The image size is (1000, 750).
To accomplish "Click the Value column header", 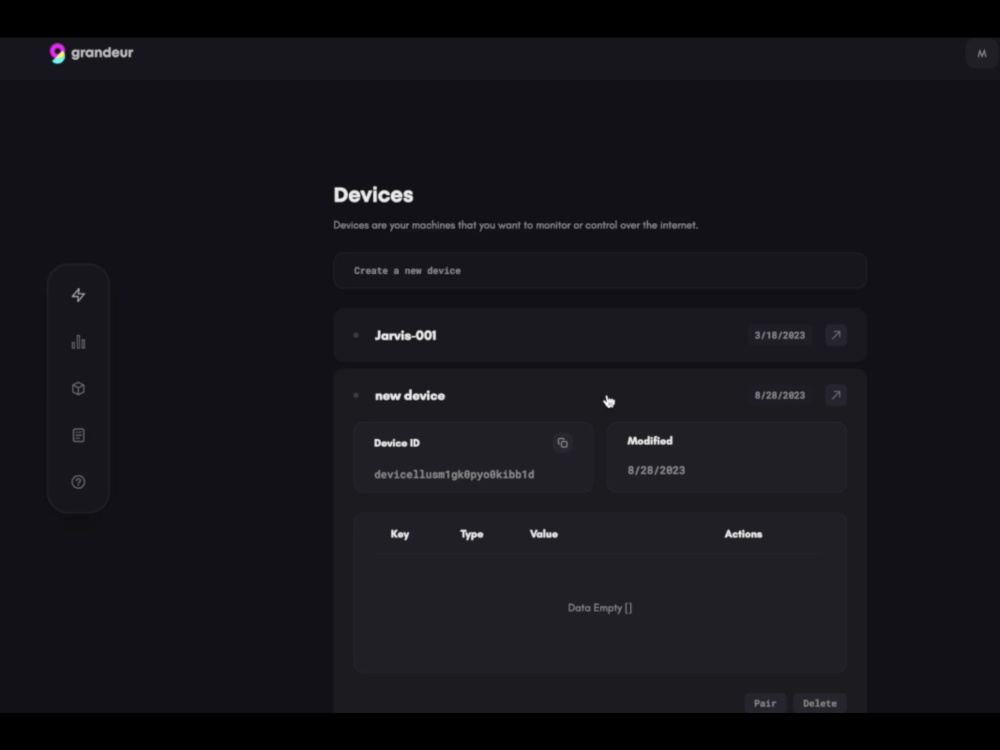I will click(x=543, y=534).
